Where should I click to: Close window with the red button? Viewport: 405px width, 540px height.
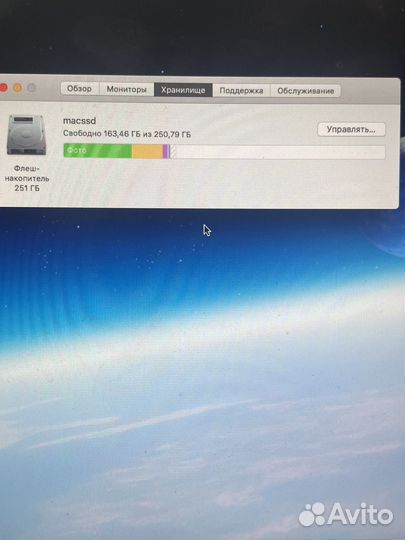(x=3, y=87)
